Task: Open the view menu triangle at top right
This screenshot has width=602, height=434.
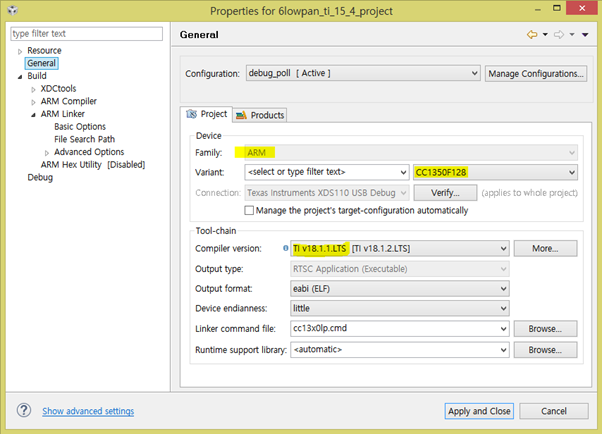Action: tap(584, 35)
